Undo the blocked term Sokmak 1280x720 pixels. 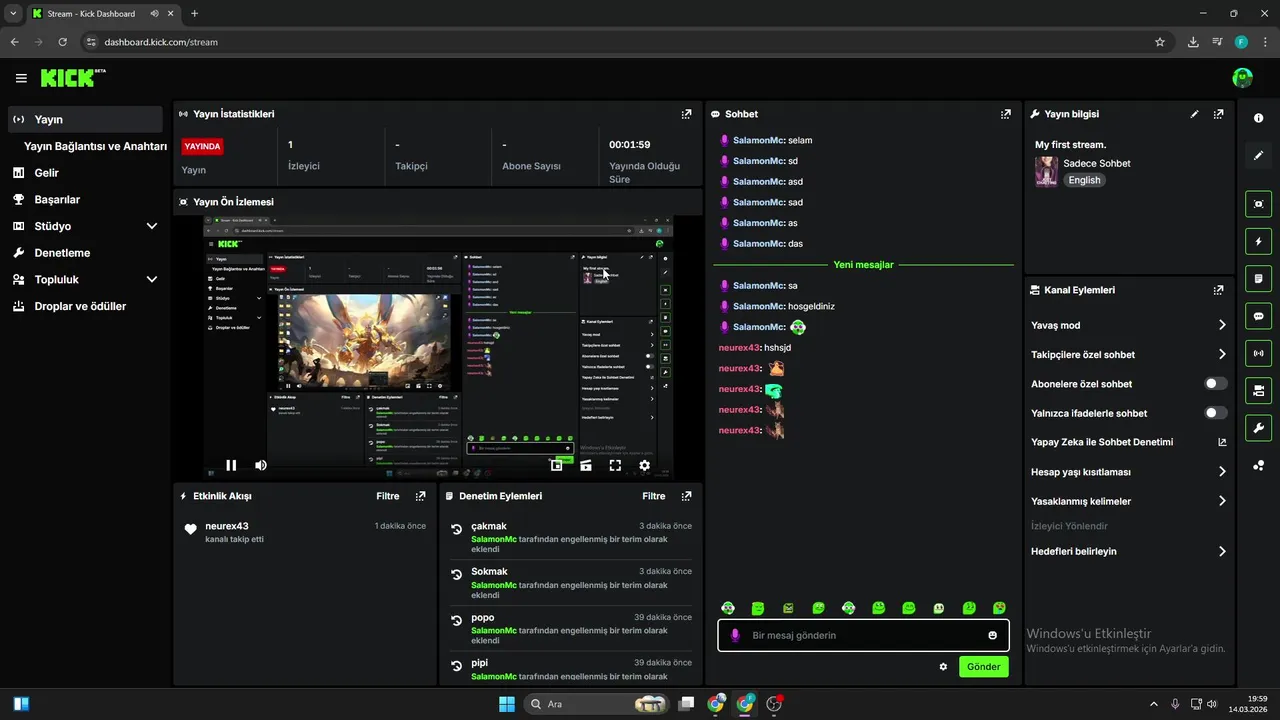coord(456,575)
